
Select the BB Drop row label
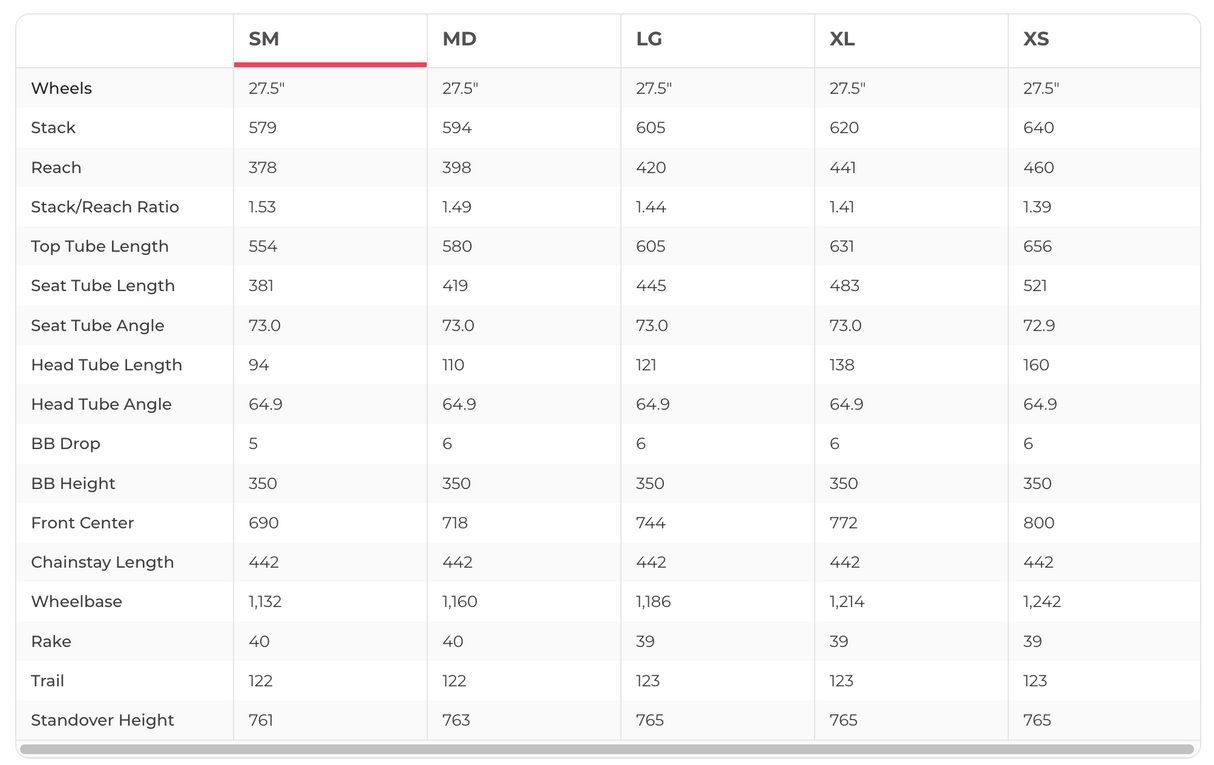66,444
